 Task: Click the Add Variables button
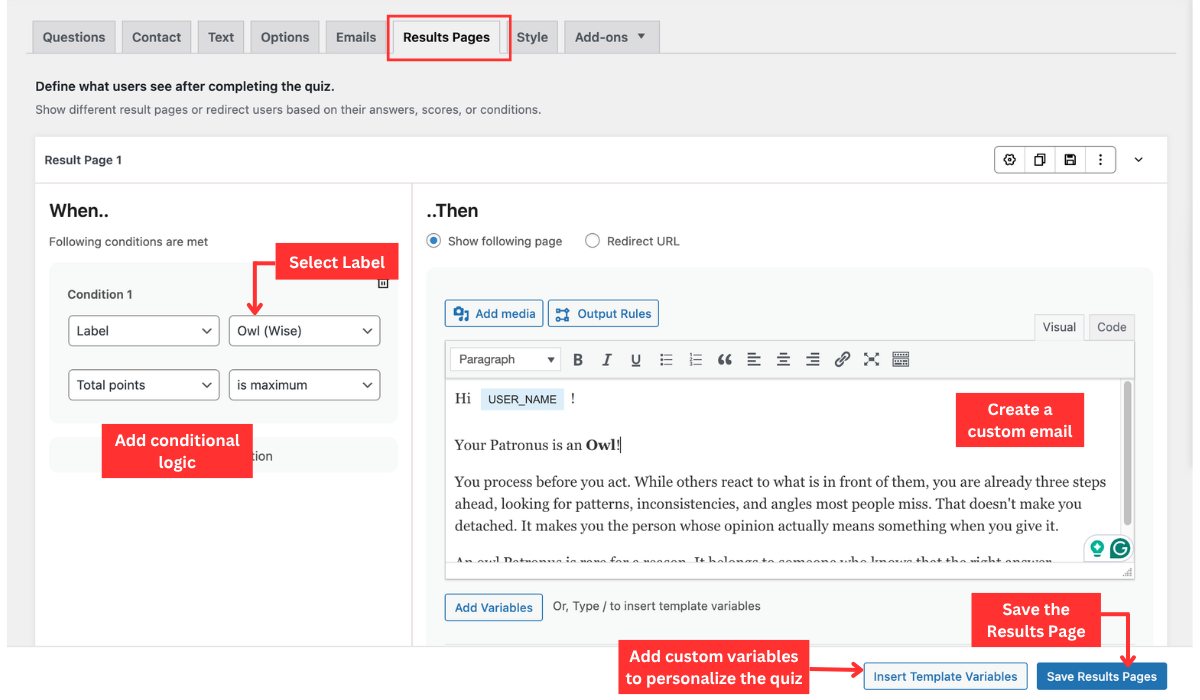[x=494, y=607]
